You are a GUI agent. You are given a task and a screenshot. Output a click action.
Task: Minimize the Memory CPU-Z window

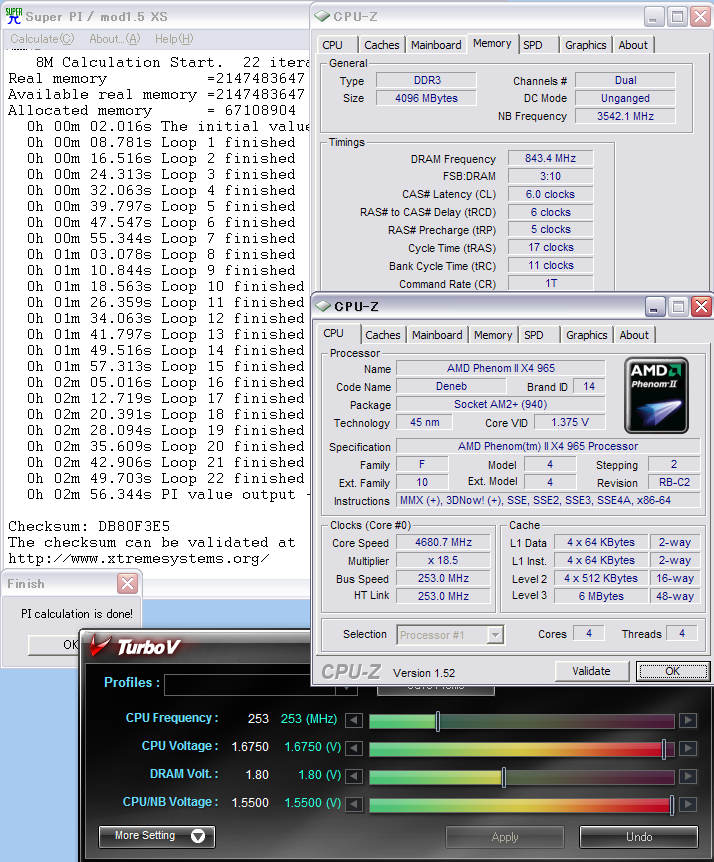pos(654,17)
